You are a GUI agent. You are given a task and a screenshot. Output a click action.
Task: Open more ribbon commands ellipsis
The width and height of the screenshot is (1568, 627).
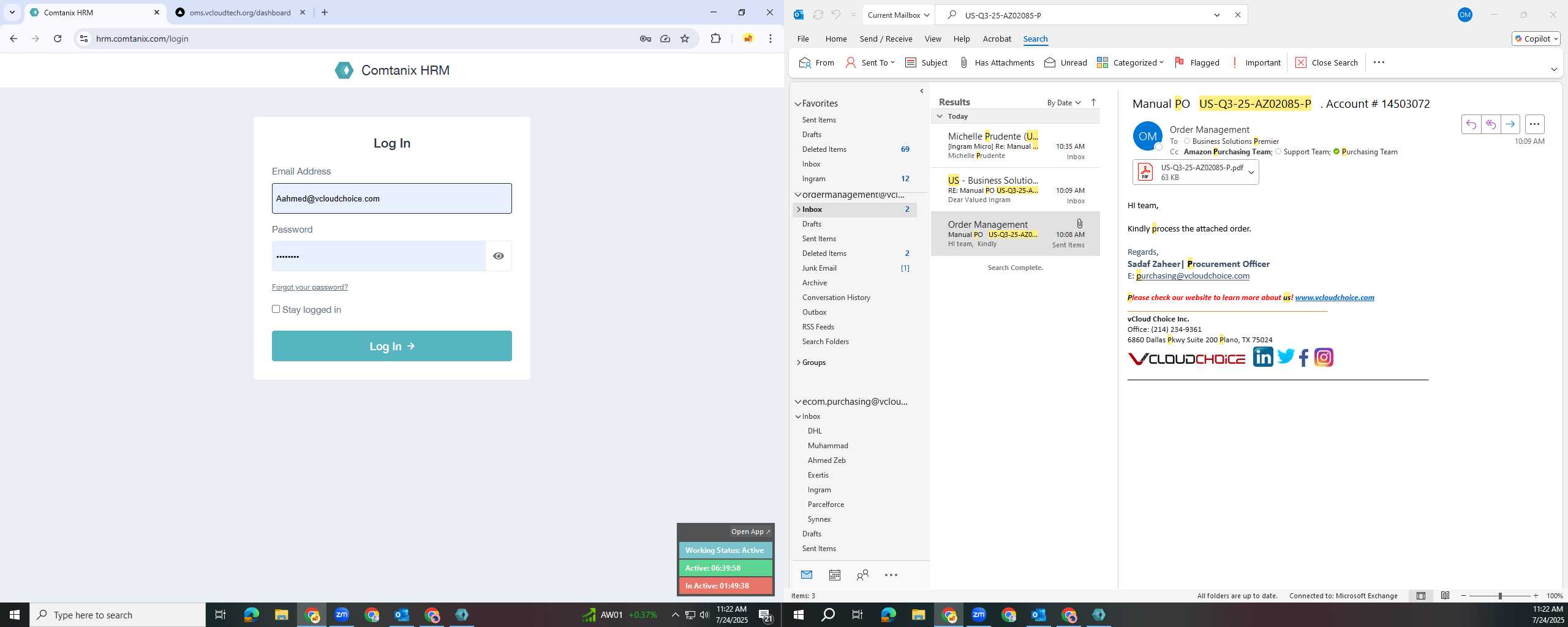pyautogui.click(x=1379, y=62)
